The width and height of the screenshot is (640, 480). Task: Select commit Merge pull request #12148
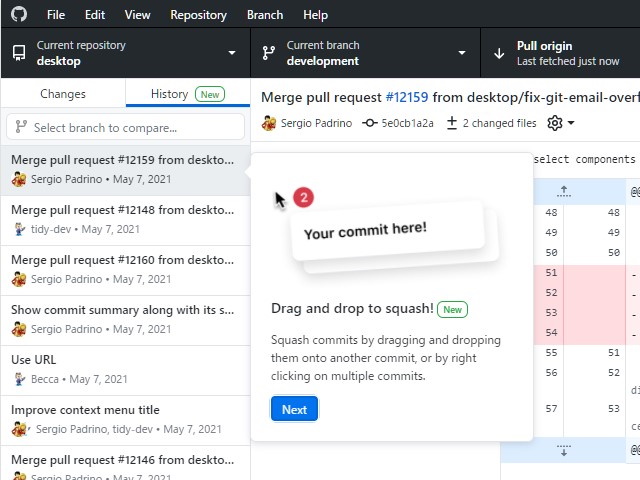tap(125, 220)
